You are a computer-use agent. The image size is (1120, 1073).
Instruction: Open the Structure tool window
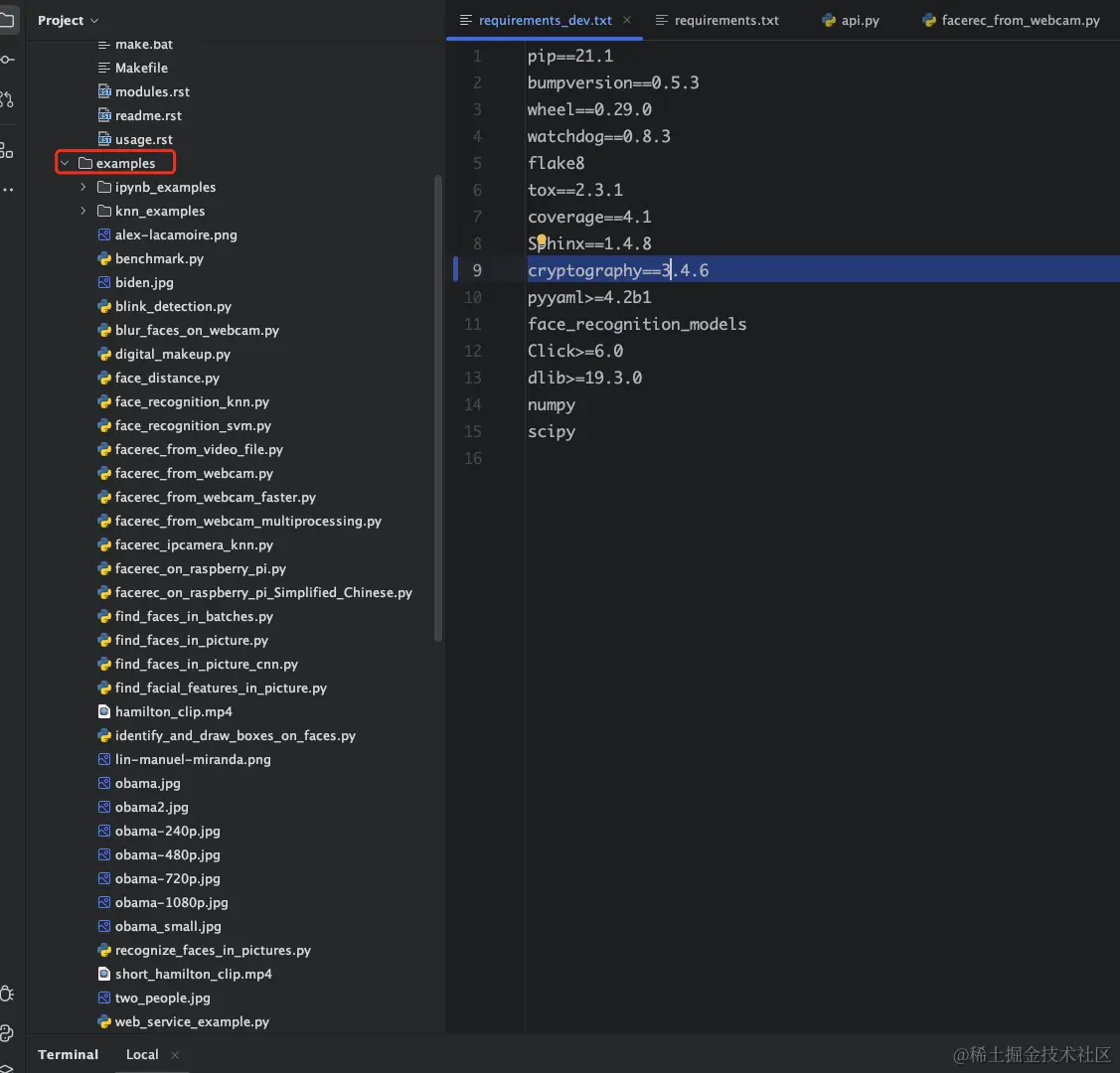(7, 150)
